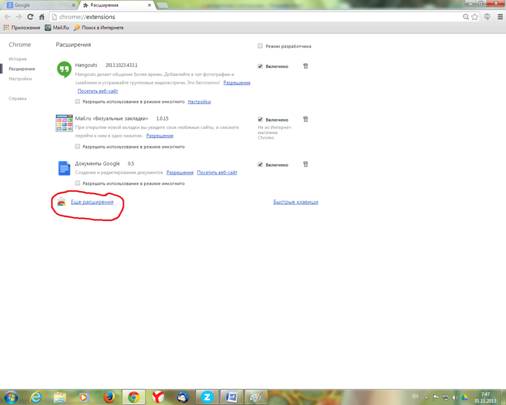Open Windows Media Player in taskbar

pyautogui.click(x=84, y=397)
